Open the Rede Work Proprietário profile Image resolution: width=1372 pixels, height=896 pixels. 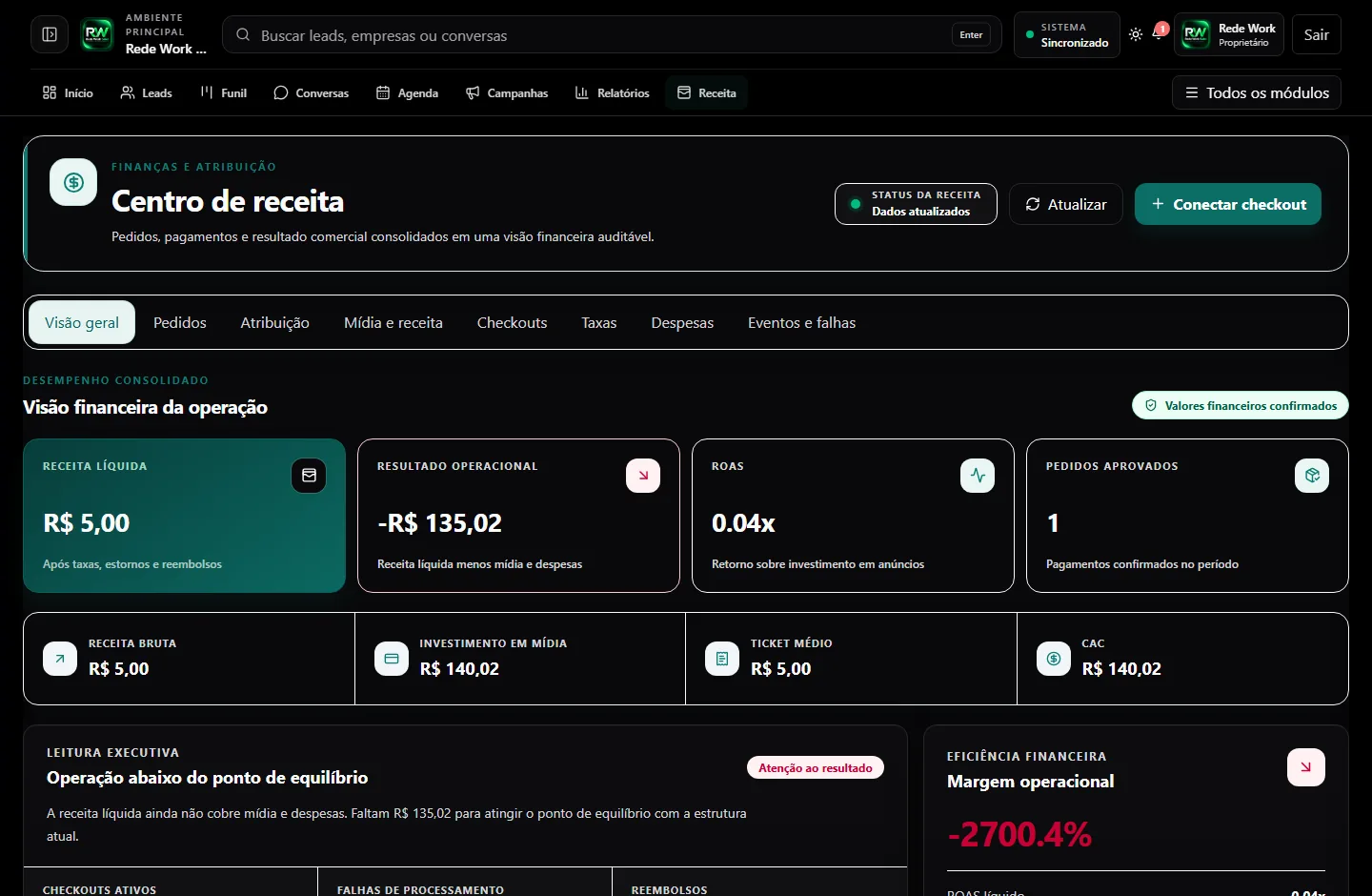[x=1229, y=34]
